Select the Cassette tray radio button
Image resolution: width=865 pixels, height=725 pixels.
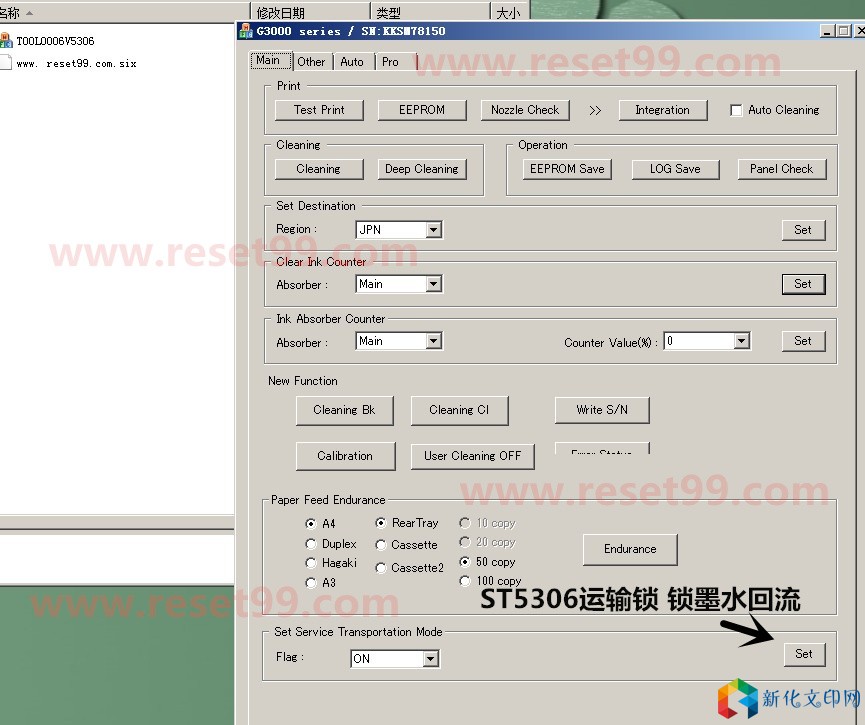pyautogui.click(x=381, y=545)
